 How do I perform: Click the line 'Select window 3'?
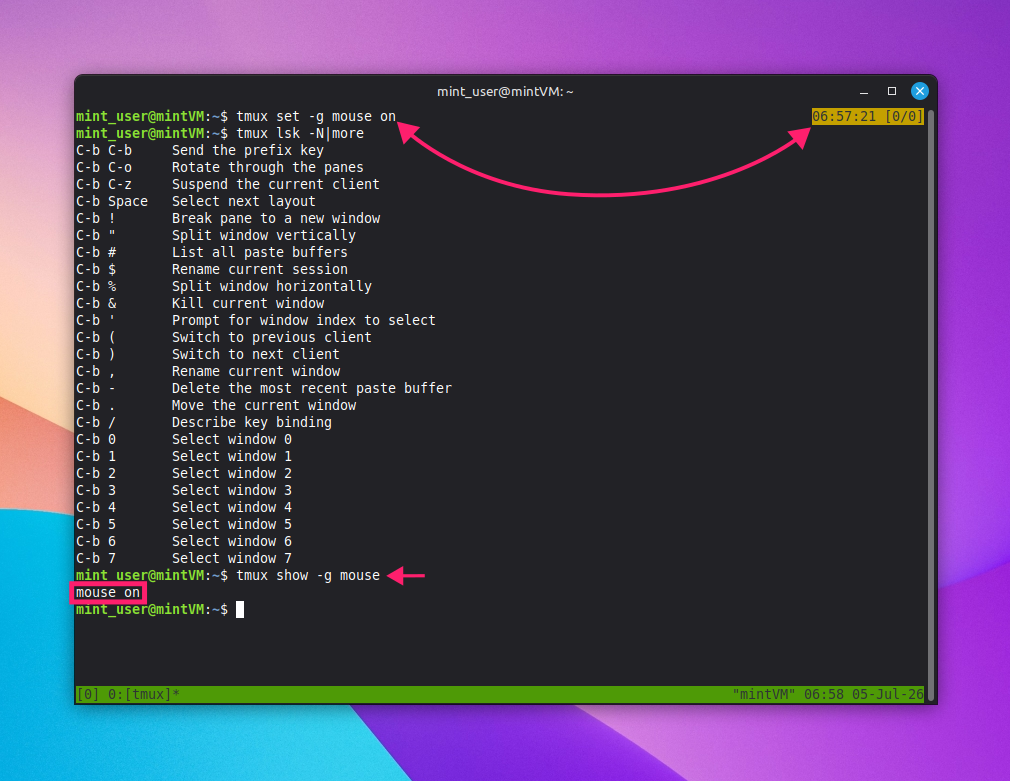pos(231,490)
